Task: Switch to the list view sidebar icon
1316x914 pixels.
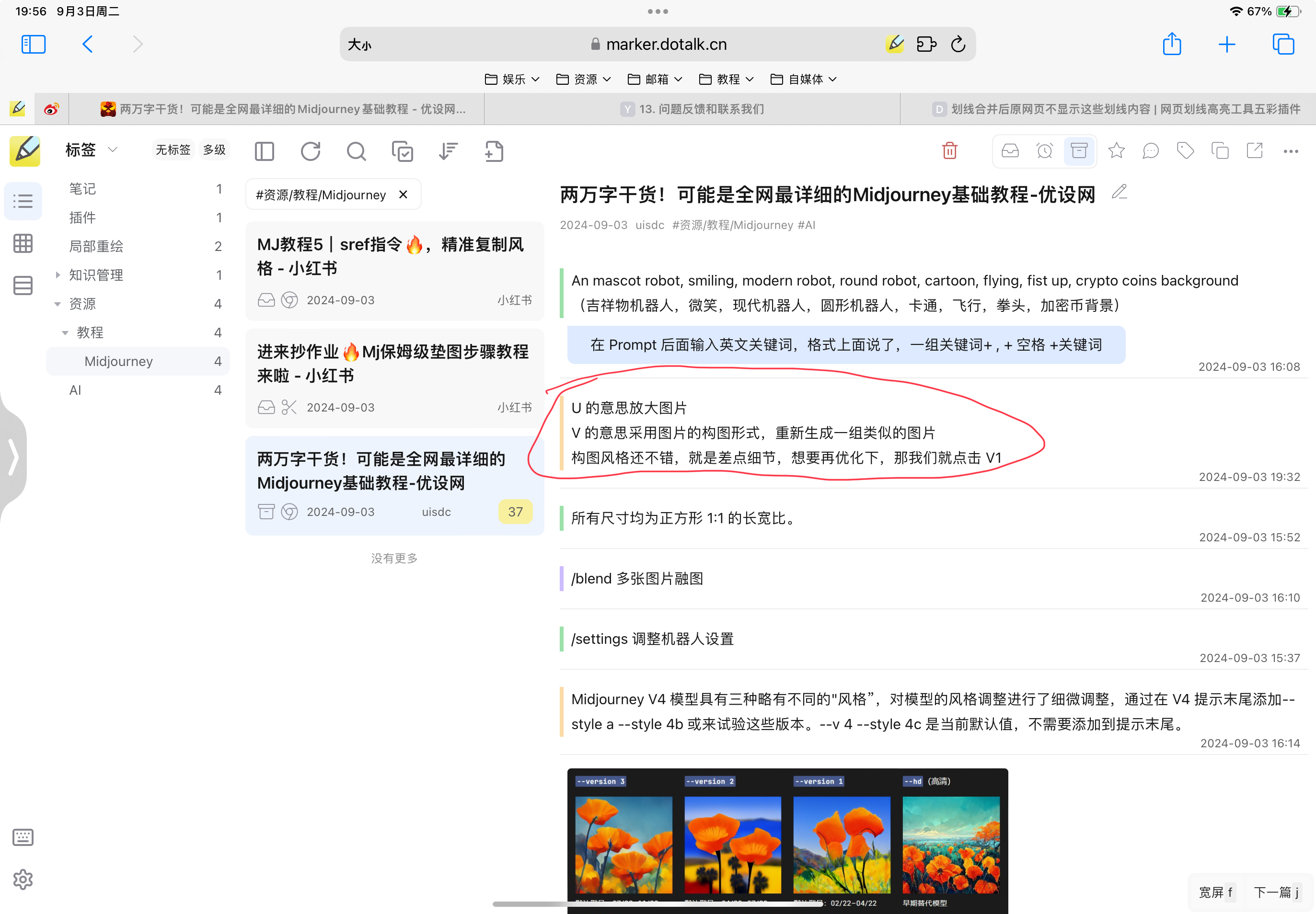Action: [23, 201]
